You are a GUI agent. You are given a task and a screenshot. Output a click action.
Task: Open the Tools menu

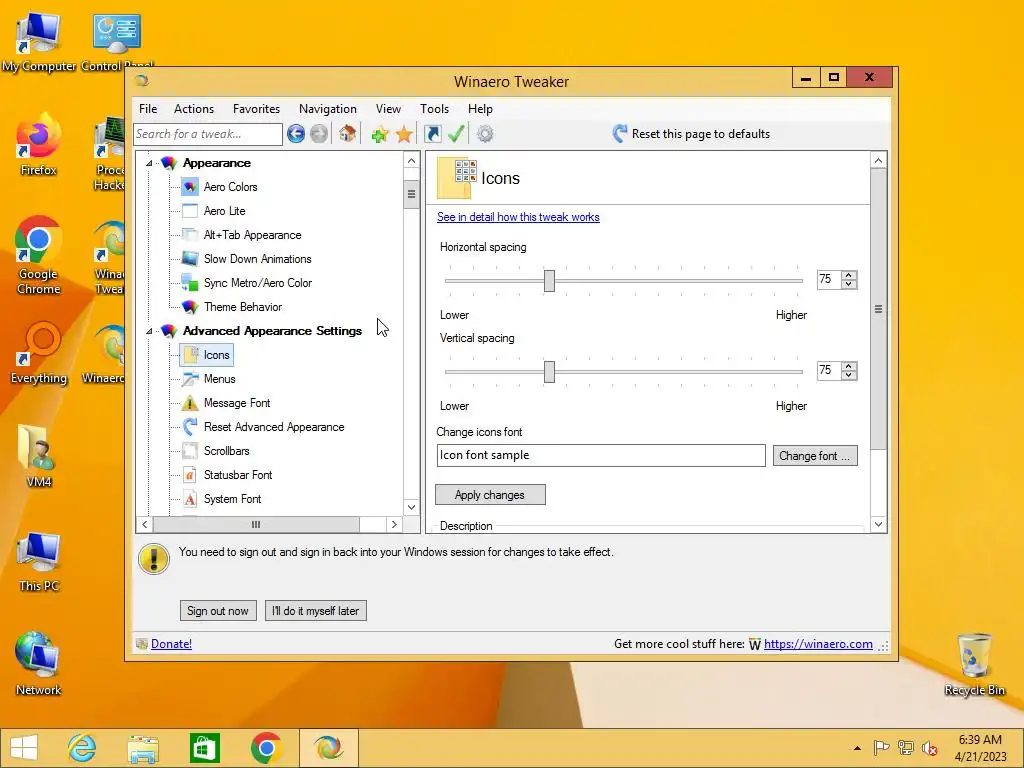pos(434,109)
